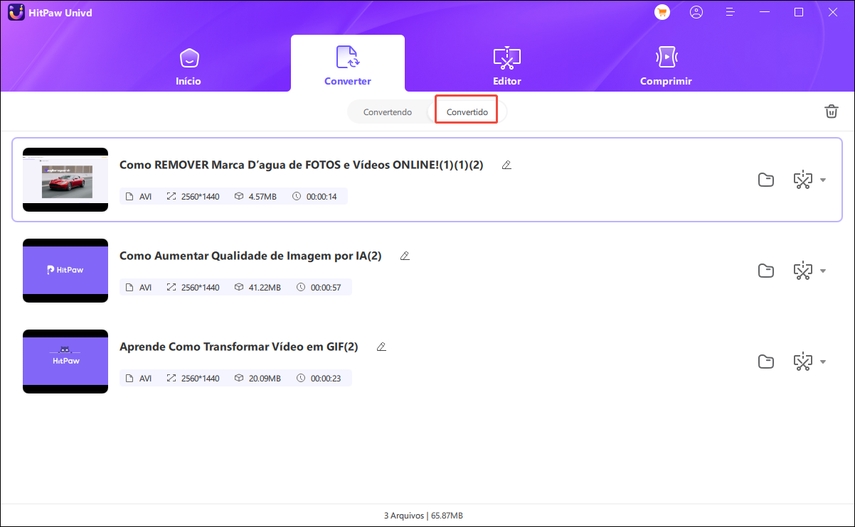Click the 00:00:23 duration value
Viewport: 855px width, 527px height.
[x=326, y=378]
